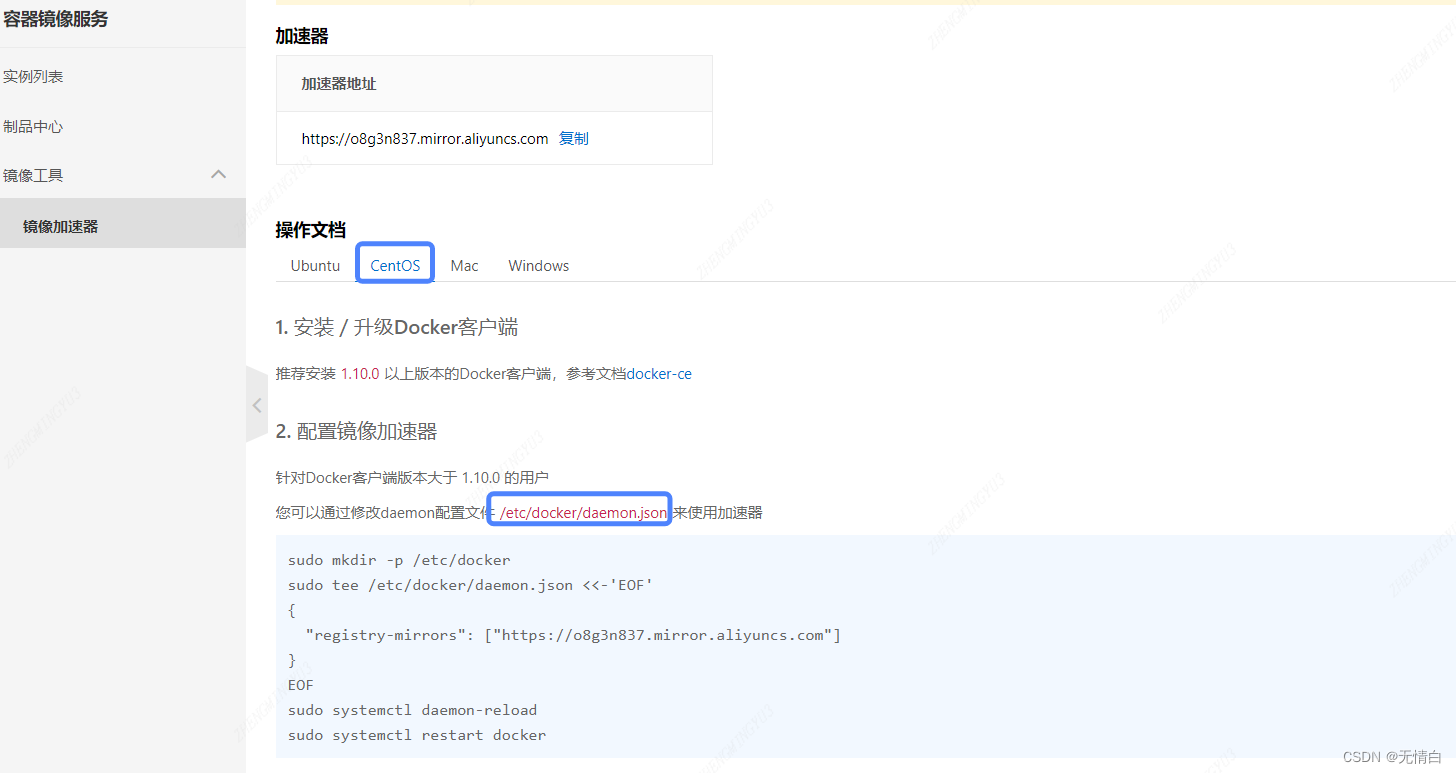Click line 针对Docker客户端版本大于 1.10.0 的用户
The width and height of the screenshot is (1456, 773).
coord(412,477)
